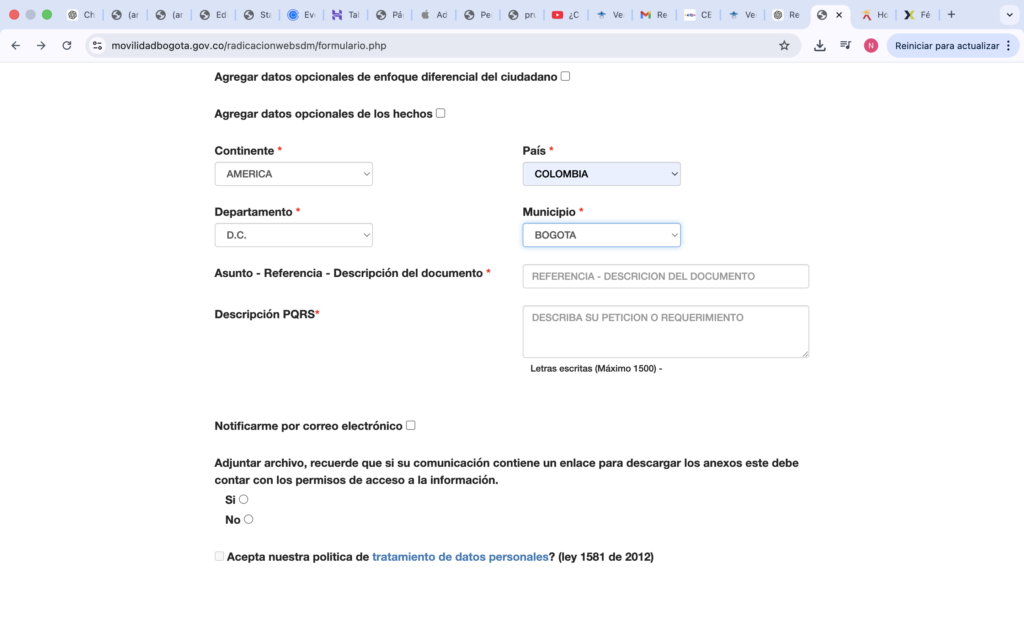1024x640 pixels.
Task: Select 'No' for attaching a file
Action: coord(248,519)
